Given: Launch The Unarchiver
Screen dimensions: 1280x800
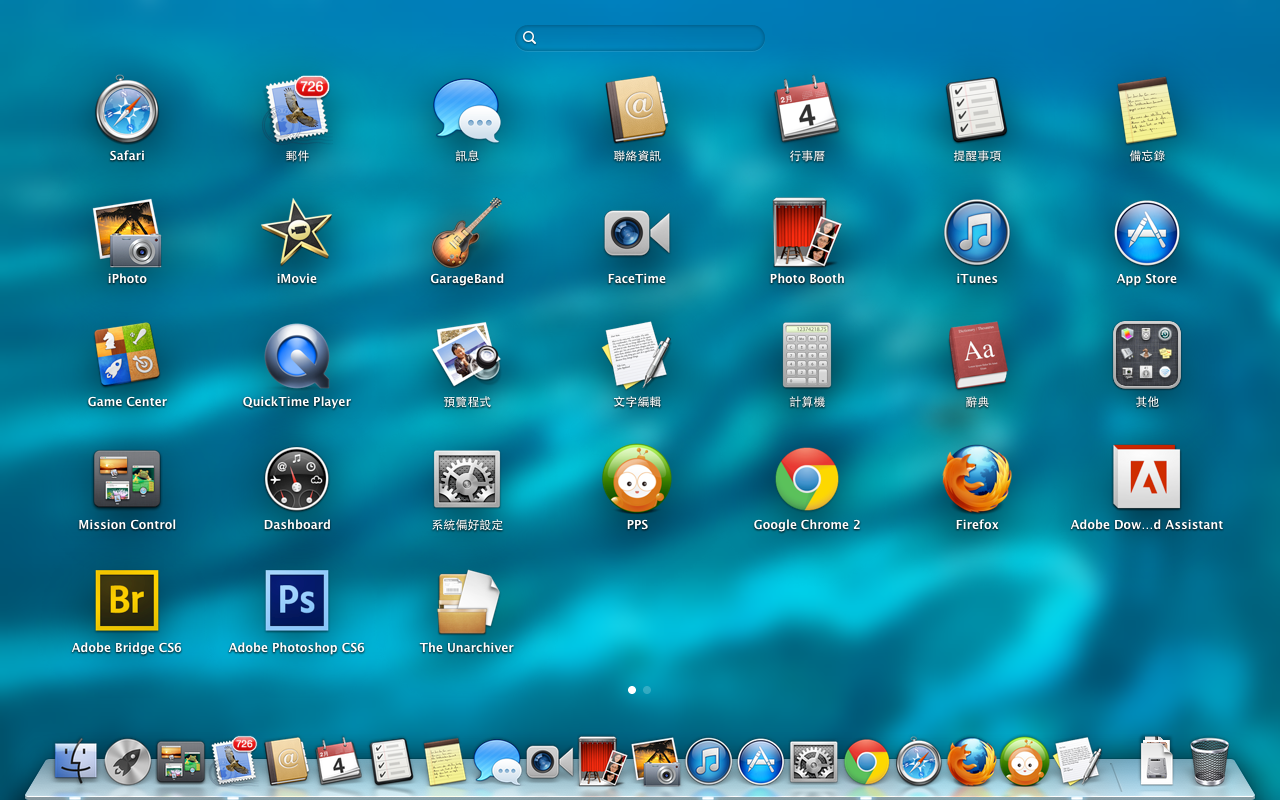Looking at the screenshot, I should 467,601.
